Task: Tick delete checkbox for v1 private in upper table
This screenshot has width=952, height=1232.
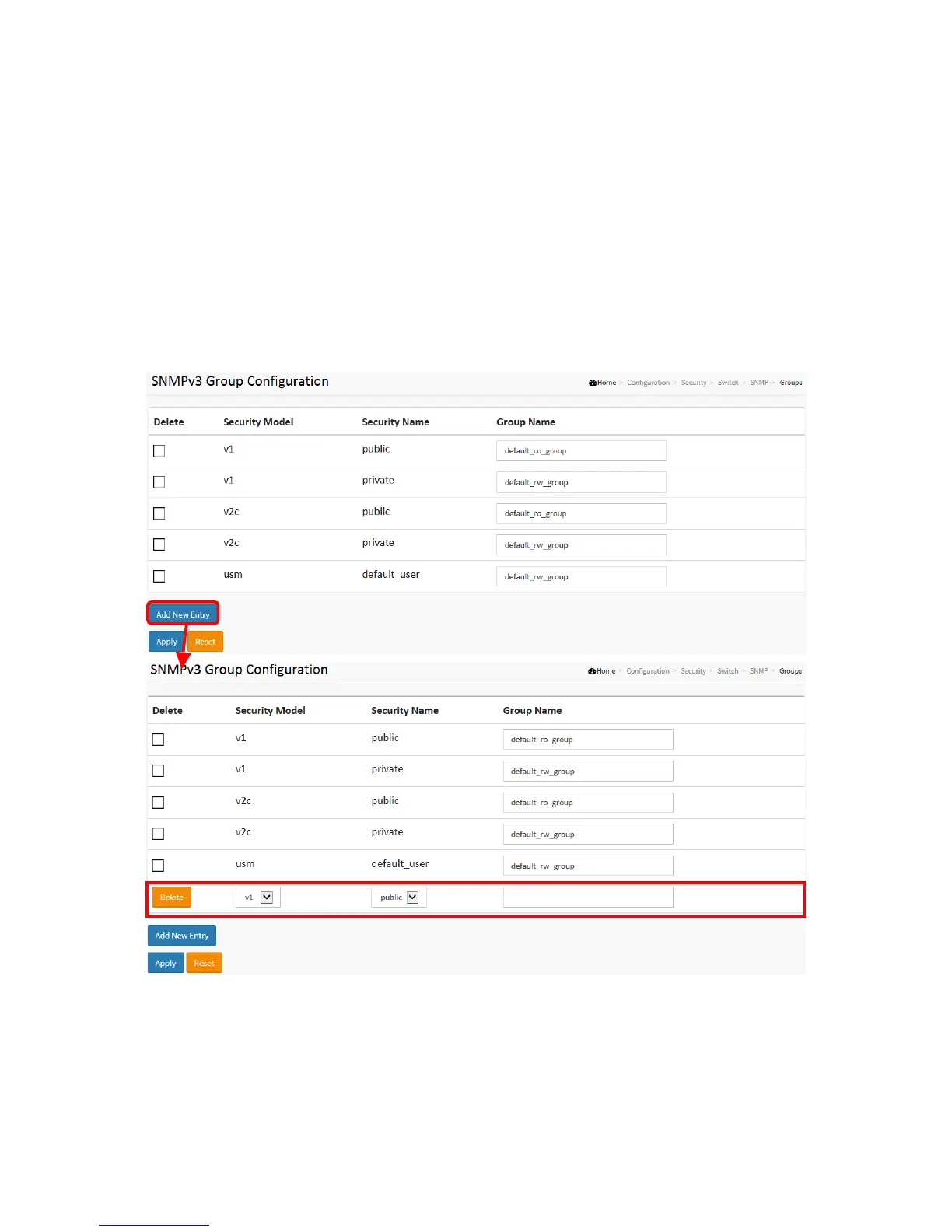Action: click(159, 482)
